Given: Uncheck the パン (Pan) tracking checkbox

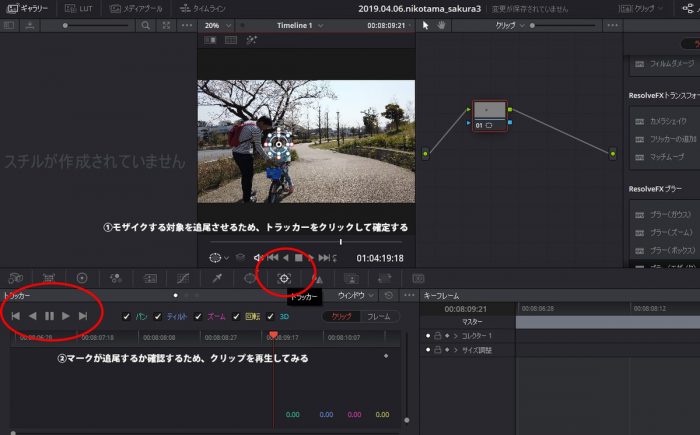Looking at the screenshot, I should pos(126,317).
